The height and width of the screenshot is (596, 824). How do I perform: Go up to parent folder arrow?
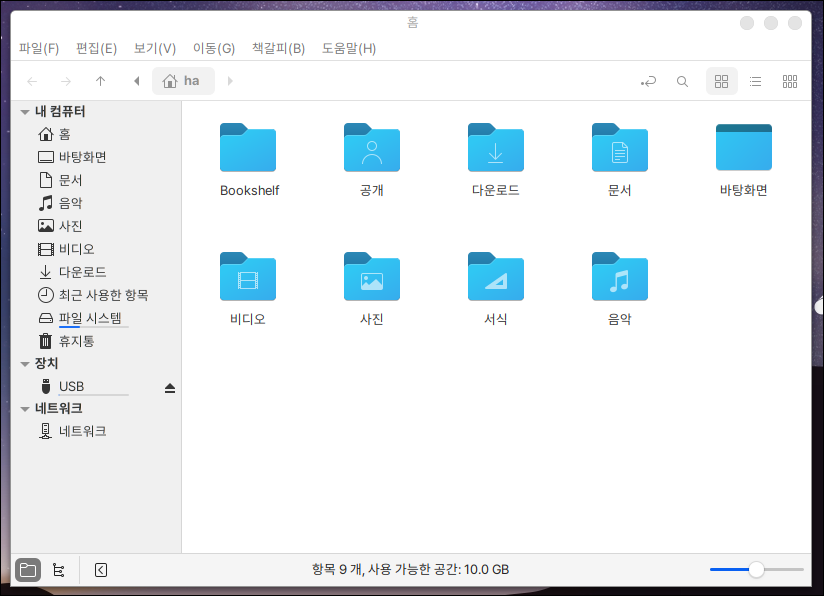pyautogui.click(x=100, y=81)
